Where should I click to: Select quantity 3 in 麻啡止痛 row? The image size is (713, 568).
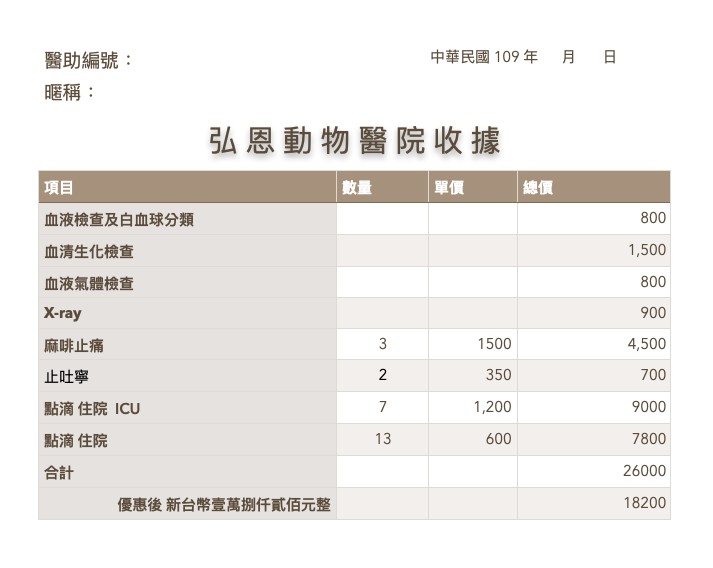click(x=382, y=344)
